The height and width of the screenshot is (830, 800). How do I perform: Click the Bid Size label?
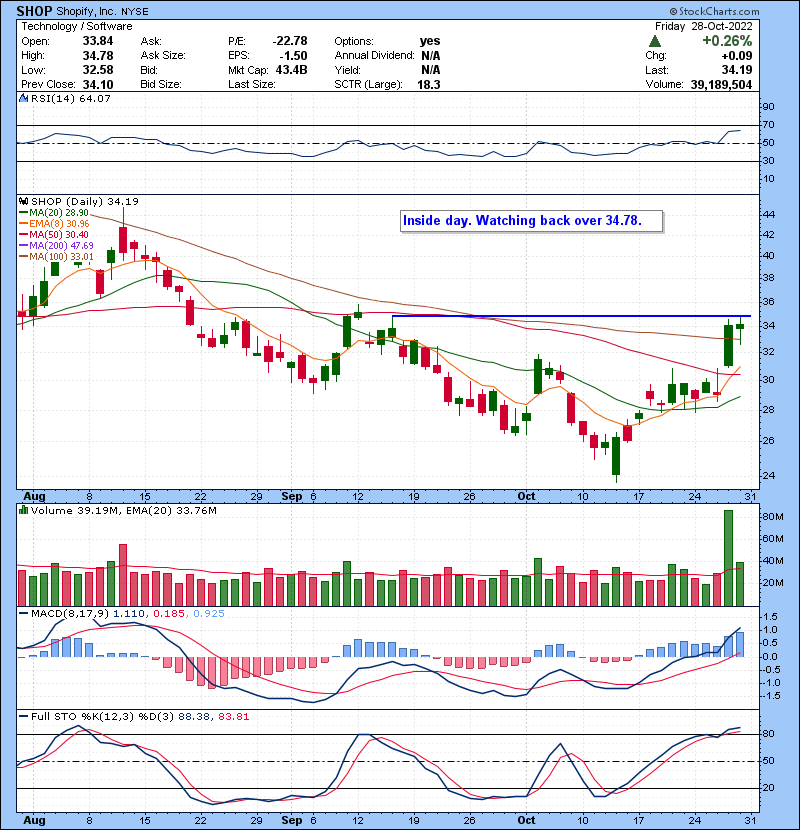[161, 85]
